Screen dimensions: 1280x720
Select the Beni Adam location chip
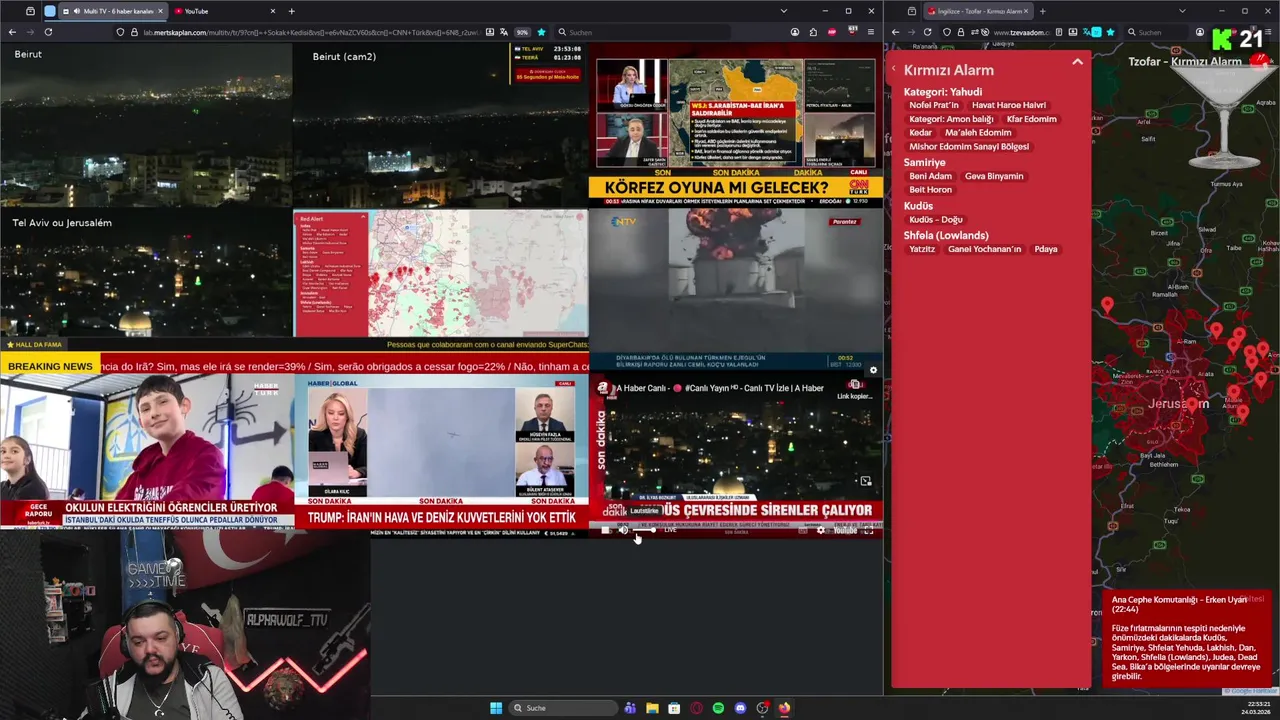pyautogui.click(x=931, y=176)
